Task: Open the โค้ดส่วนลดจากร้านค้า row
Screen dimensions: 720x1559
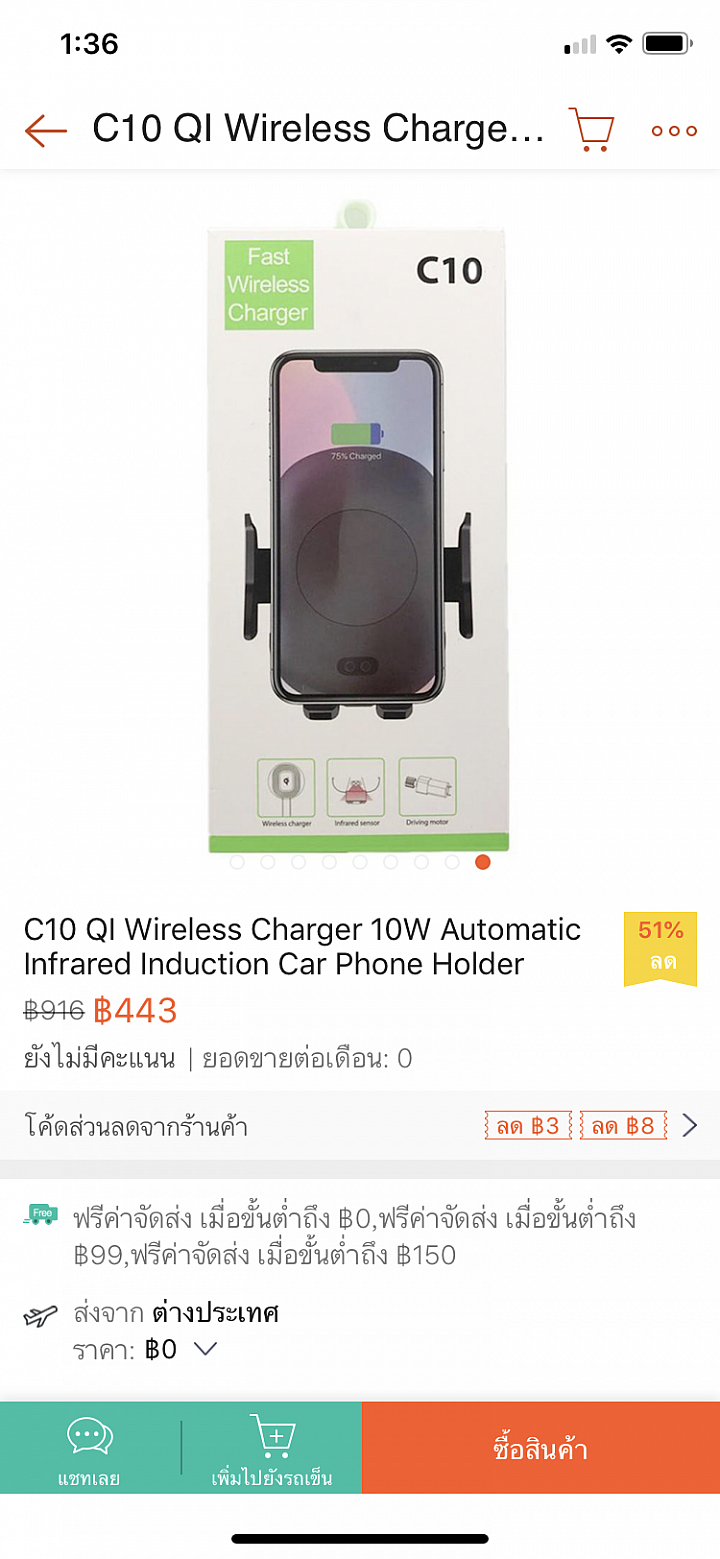Action: point(360,1126)
